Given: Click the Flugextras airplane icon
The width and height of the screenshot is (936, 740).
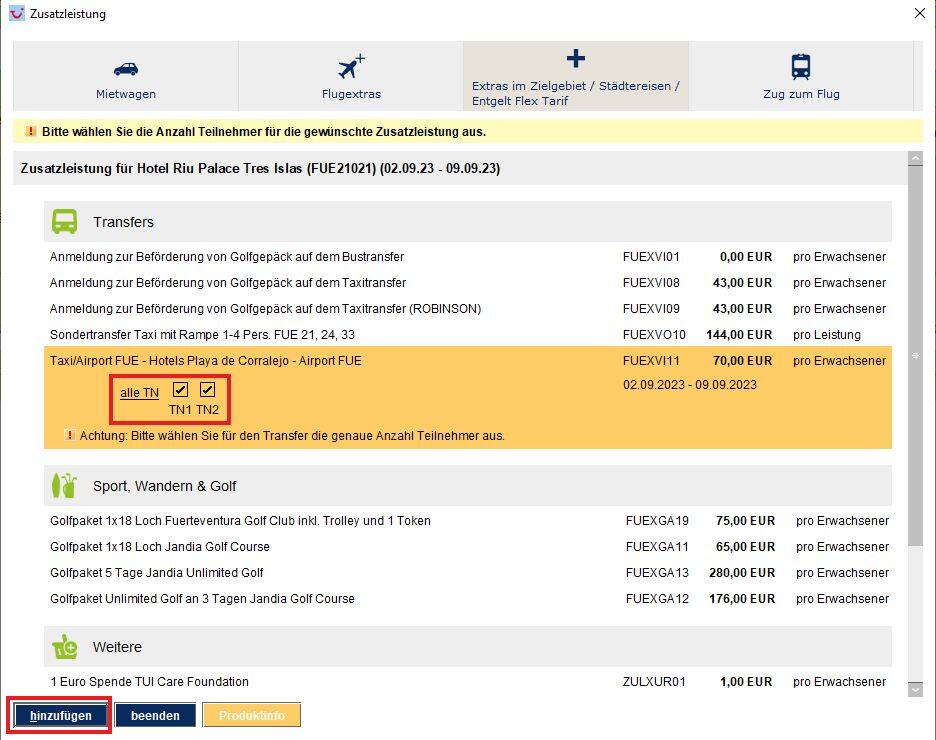Looking at the screenshot, I should [351, 67].
